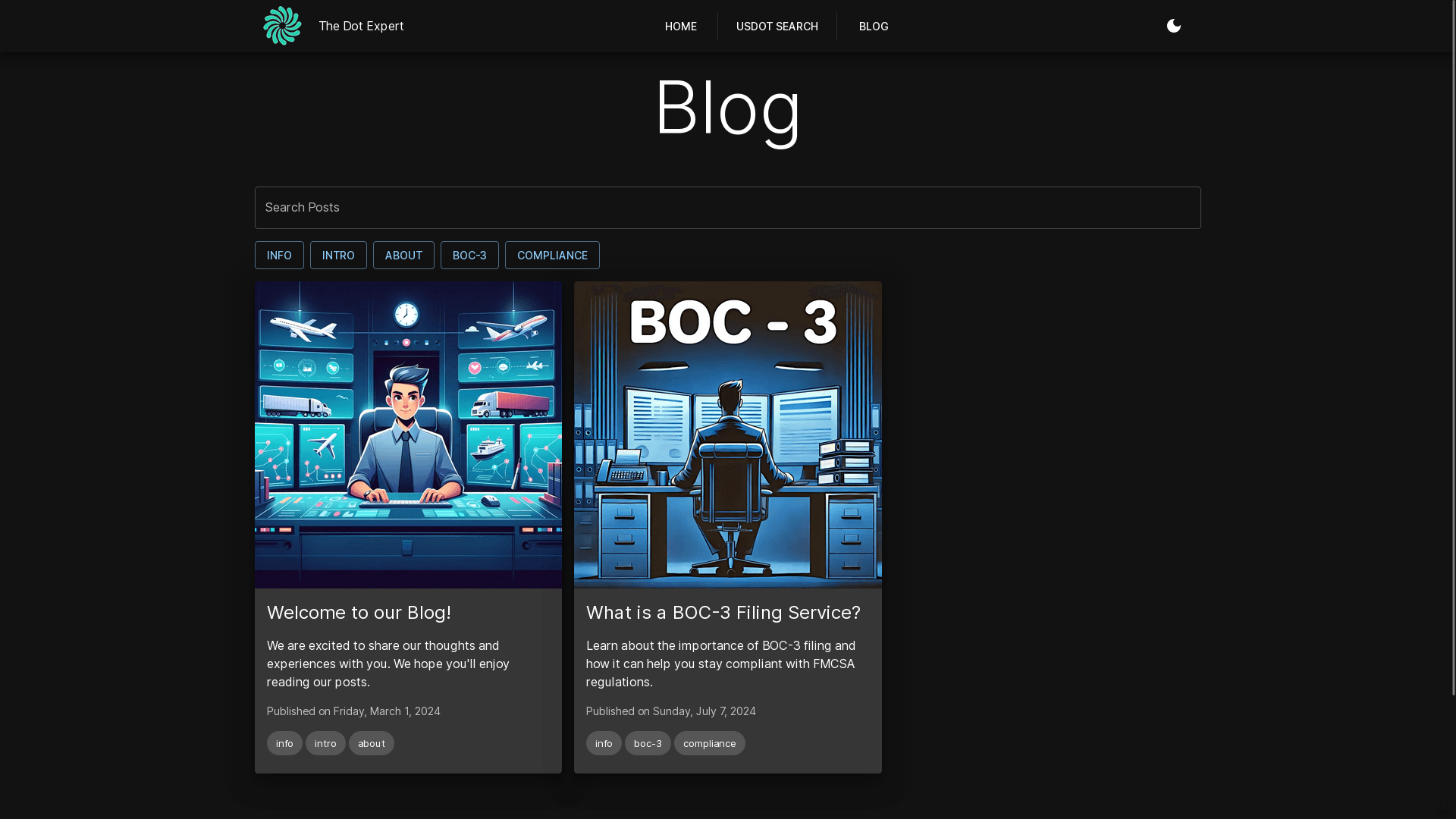The width and height of the screenshot is (1456, 819).
Task: Toggle dark mode moon icon
Action: tap(1173, 26)
